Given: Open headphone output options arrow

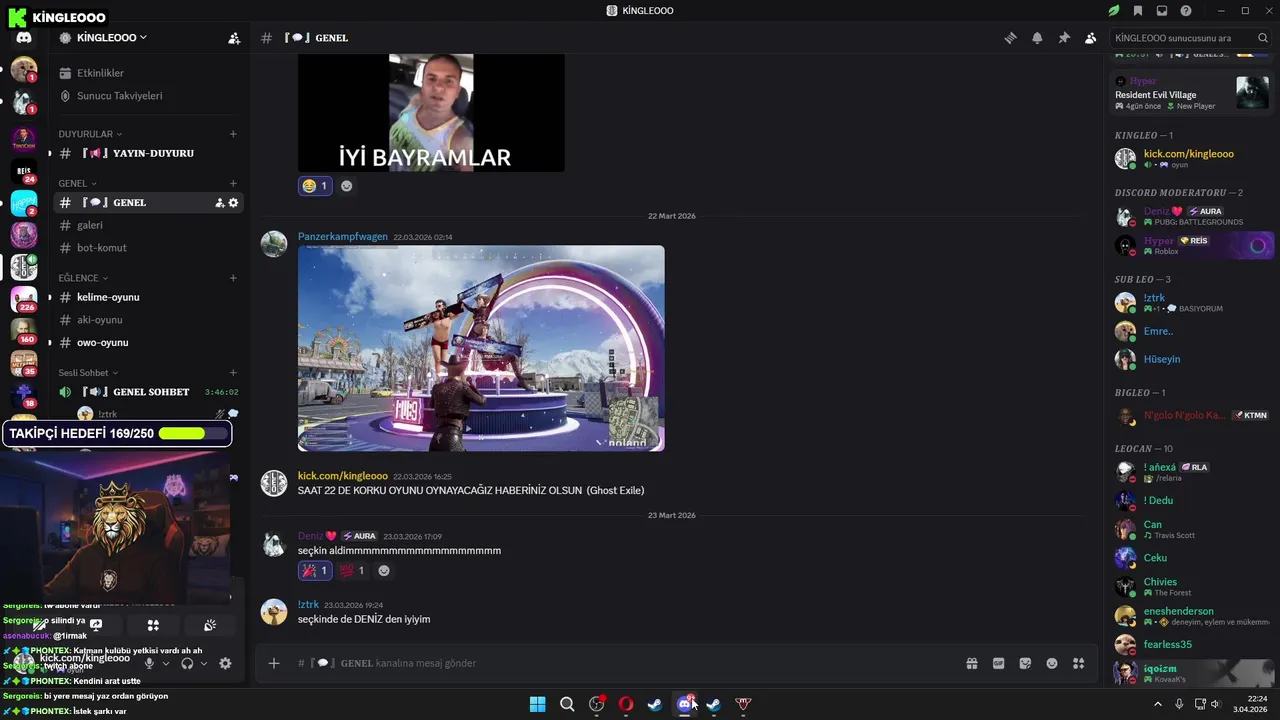Looking at the screenshot, I should (204, 663).
